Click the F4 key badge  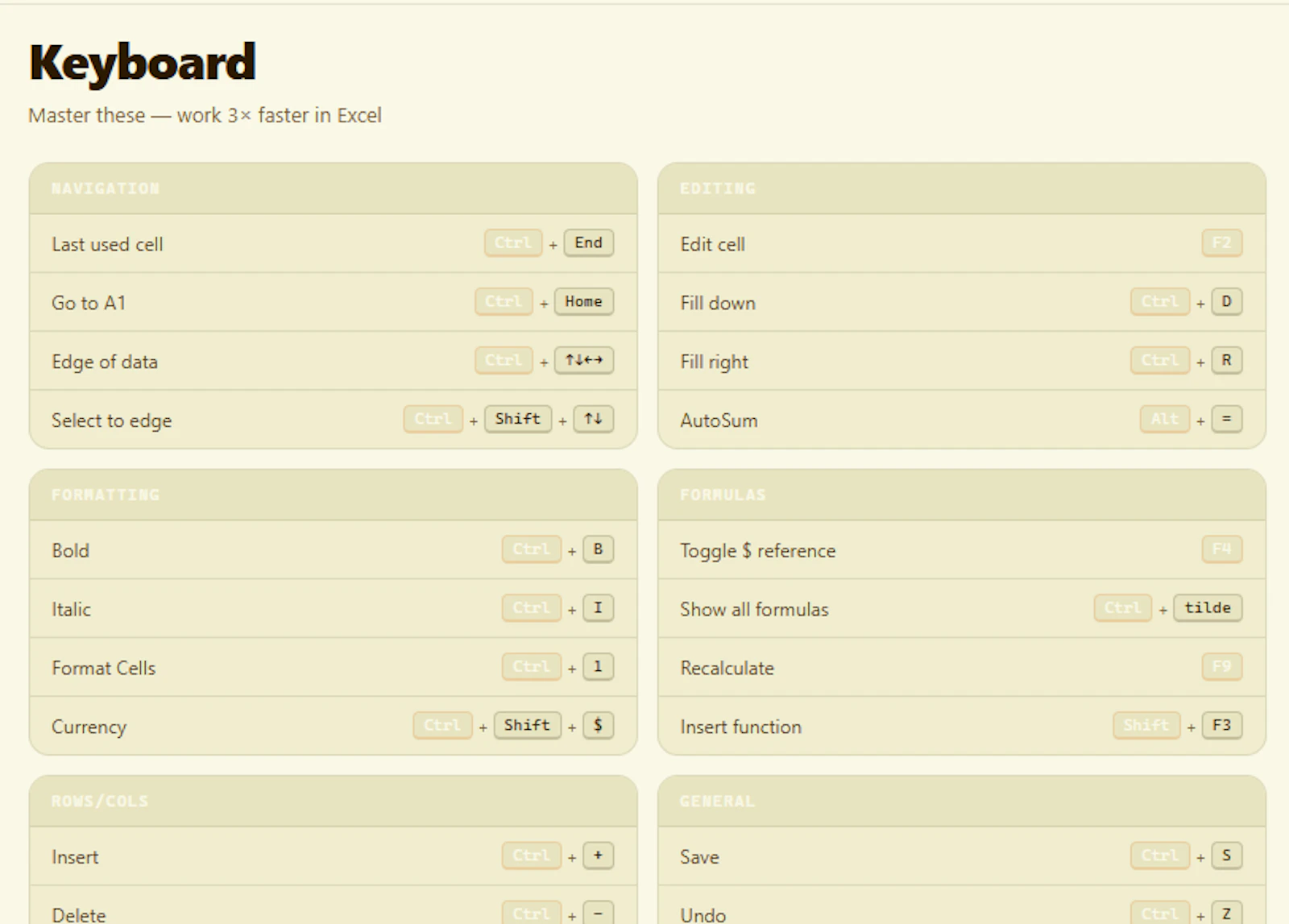coord(1222,549)
